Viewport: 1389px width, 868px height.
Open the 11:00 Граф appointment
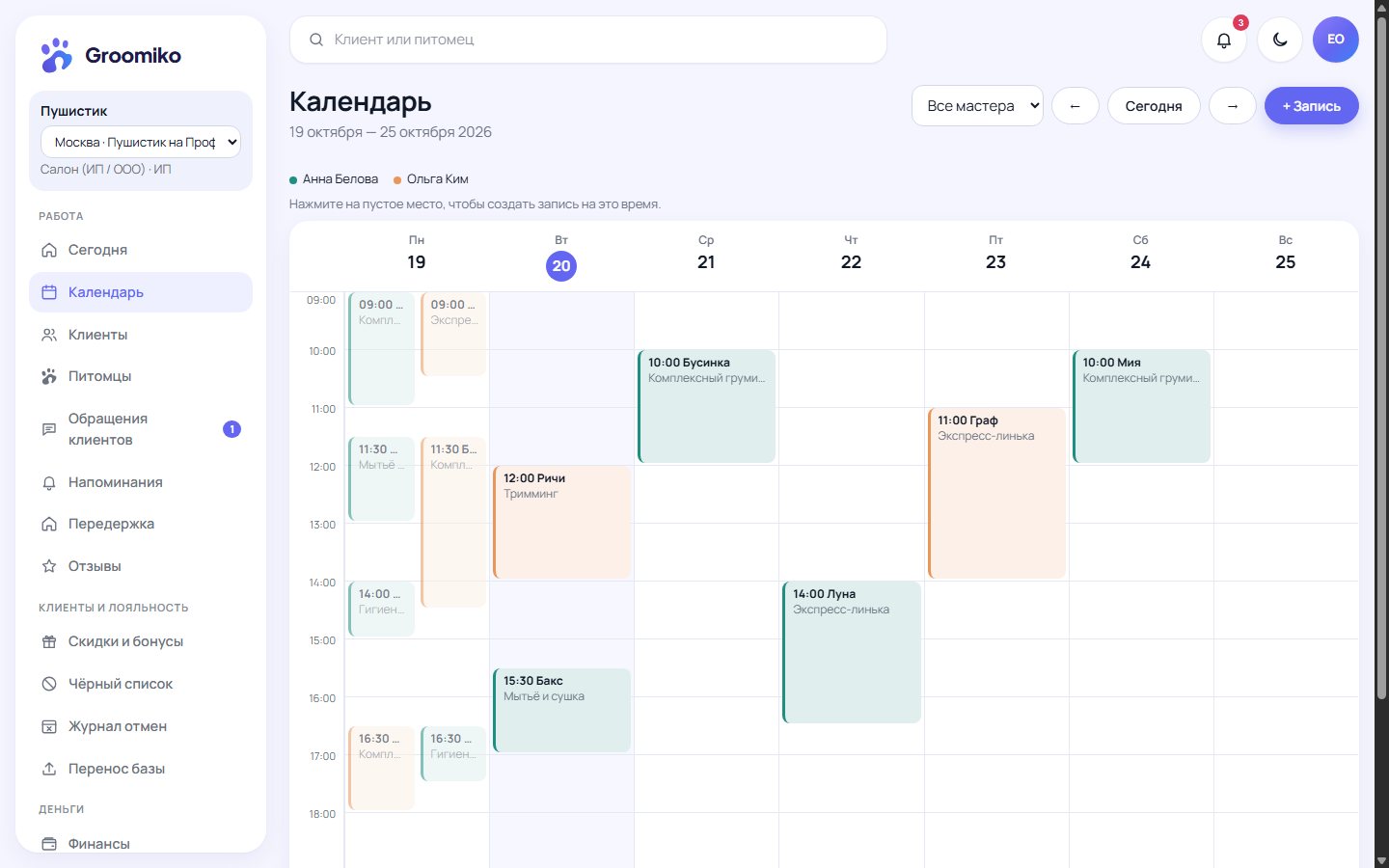coord(996,493)
